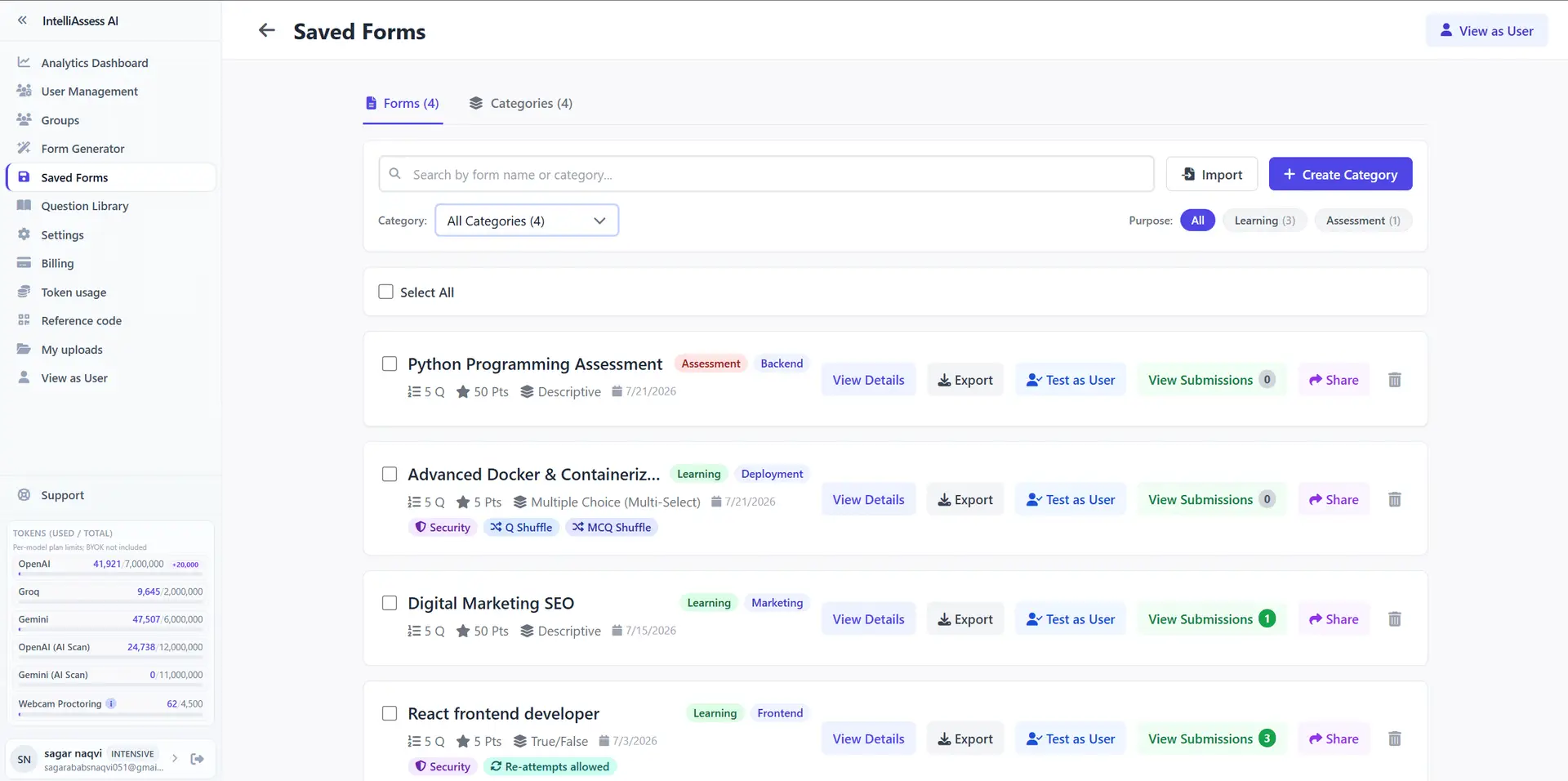This screenshot has width=1568, height=781.
Task: Click the +20,000 OpenAI bonus badge
Action: 185,565
